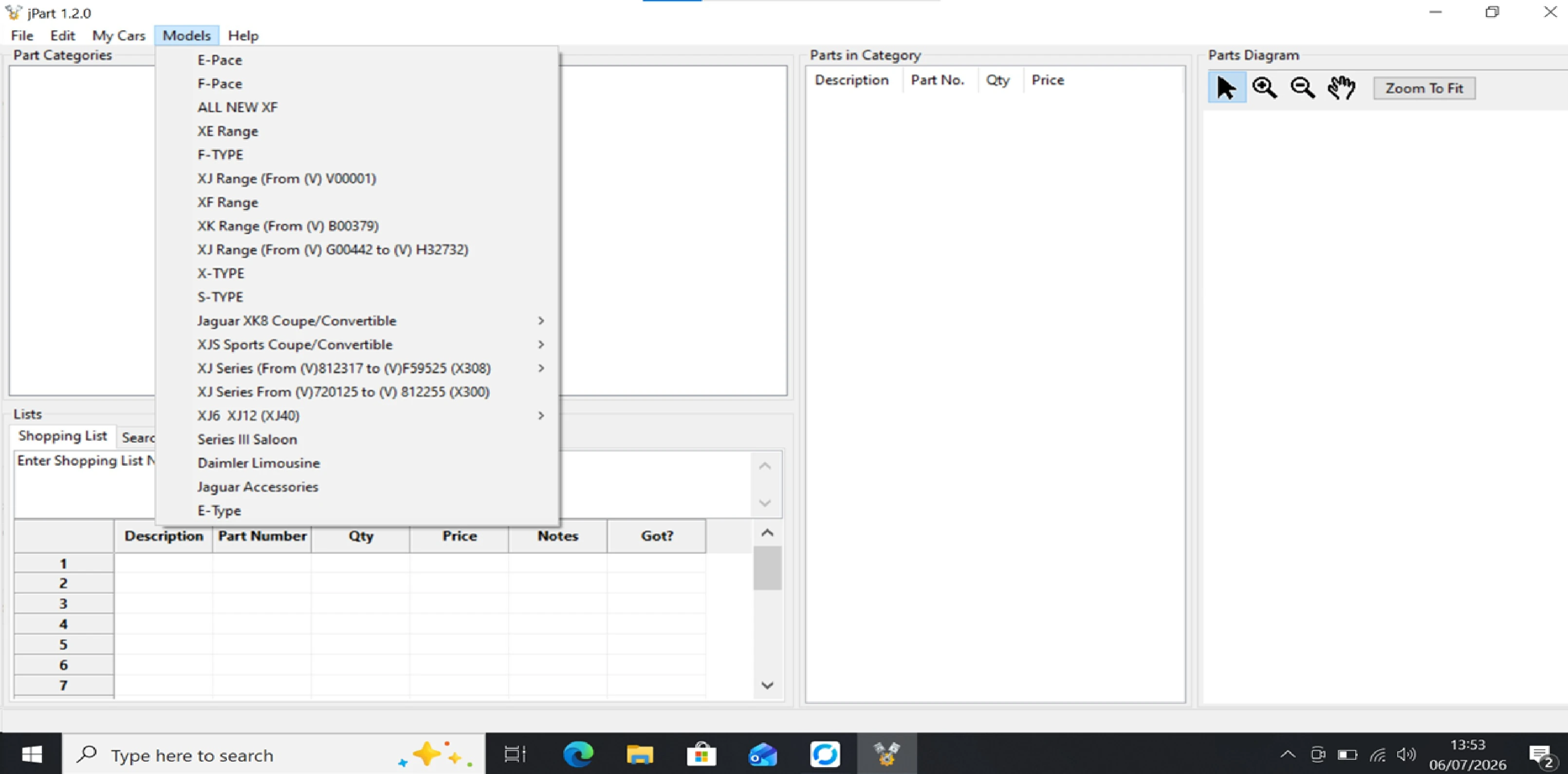The height and width of the screenshot is (774, 1568).
Task: Open the notification center icon
Action: (x=1541, y=755)
